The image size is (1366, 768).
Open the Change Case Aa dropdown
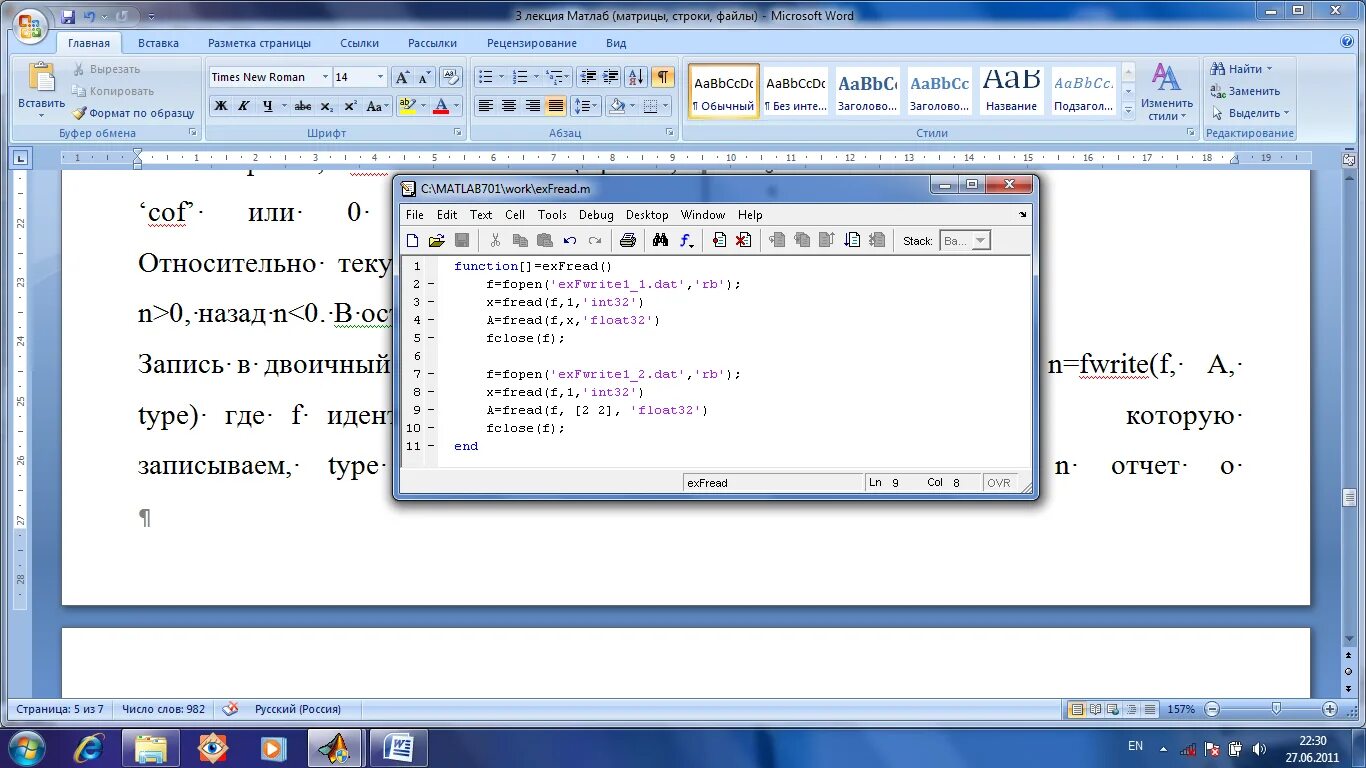coord(378,106)
